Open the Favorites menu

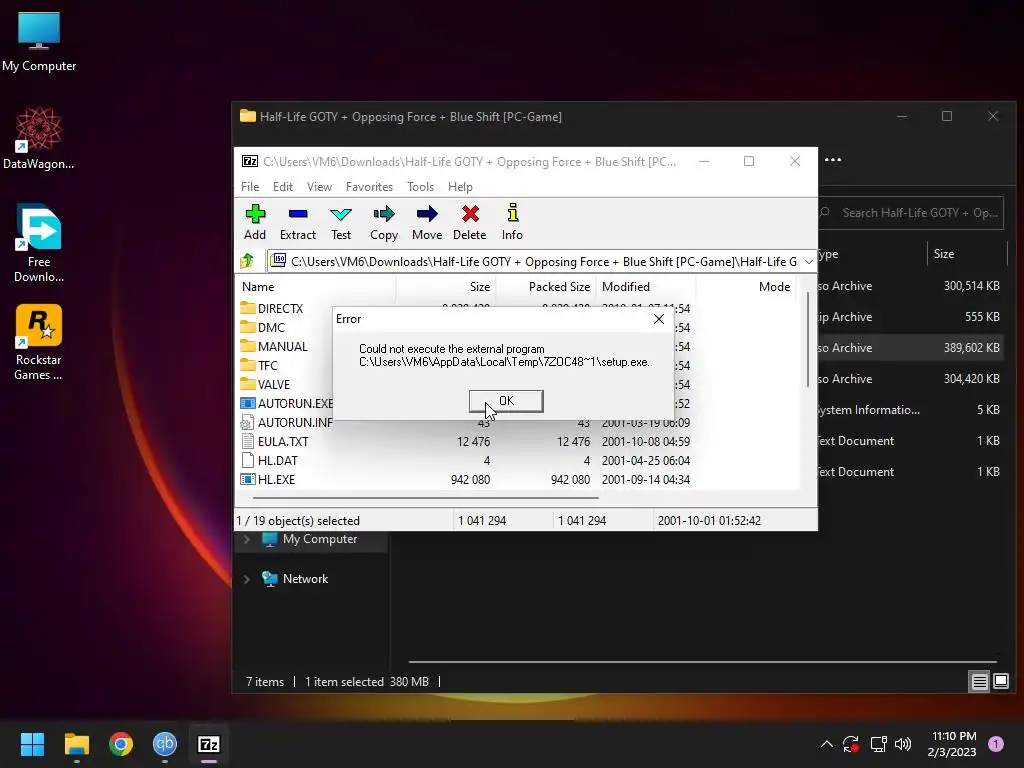[x=369, y=187]
